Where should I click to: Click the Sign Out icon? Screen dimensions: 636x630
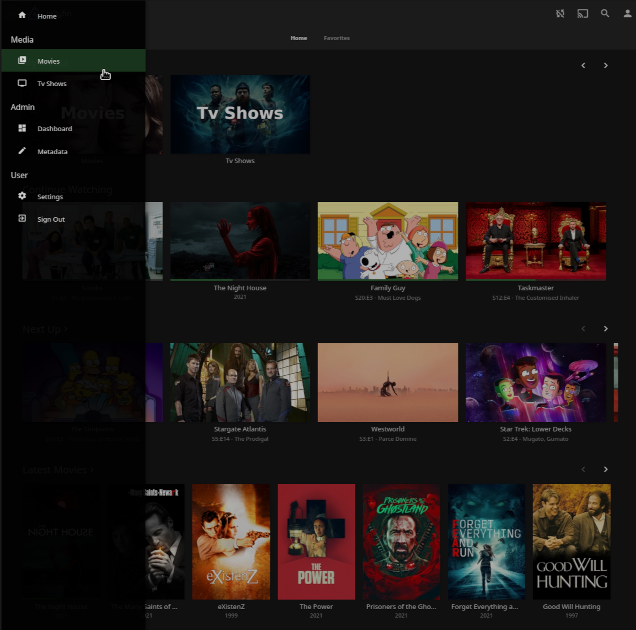point(22,219)
